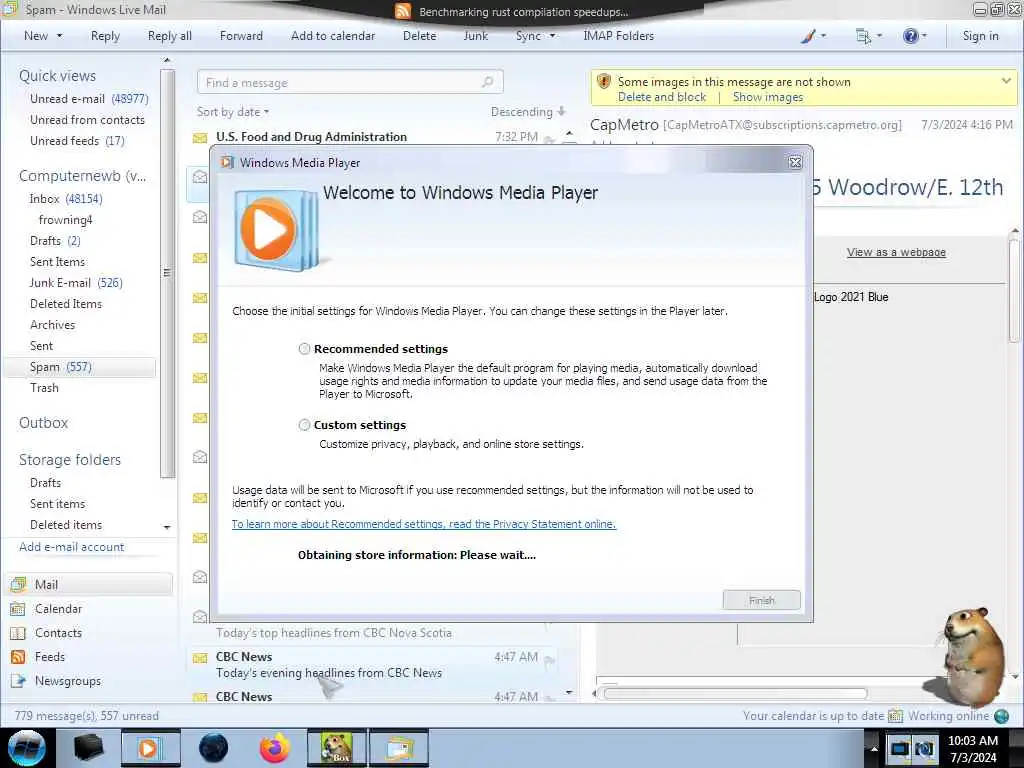Viewport: 1024px width, 768px height.
Task: Switch to Mail view icon
Action: [x=18, y=584]
